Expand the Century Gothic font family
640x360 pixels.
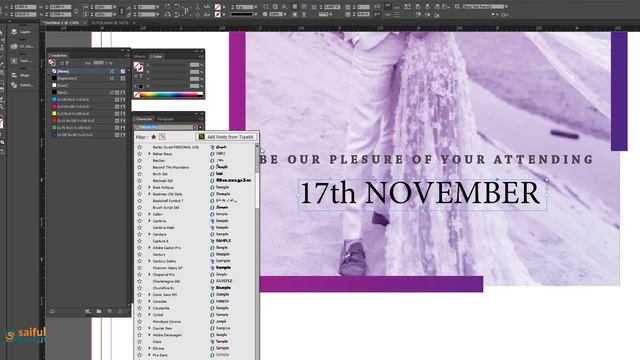(149, 261)
